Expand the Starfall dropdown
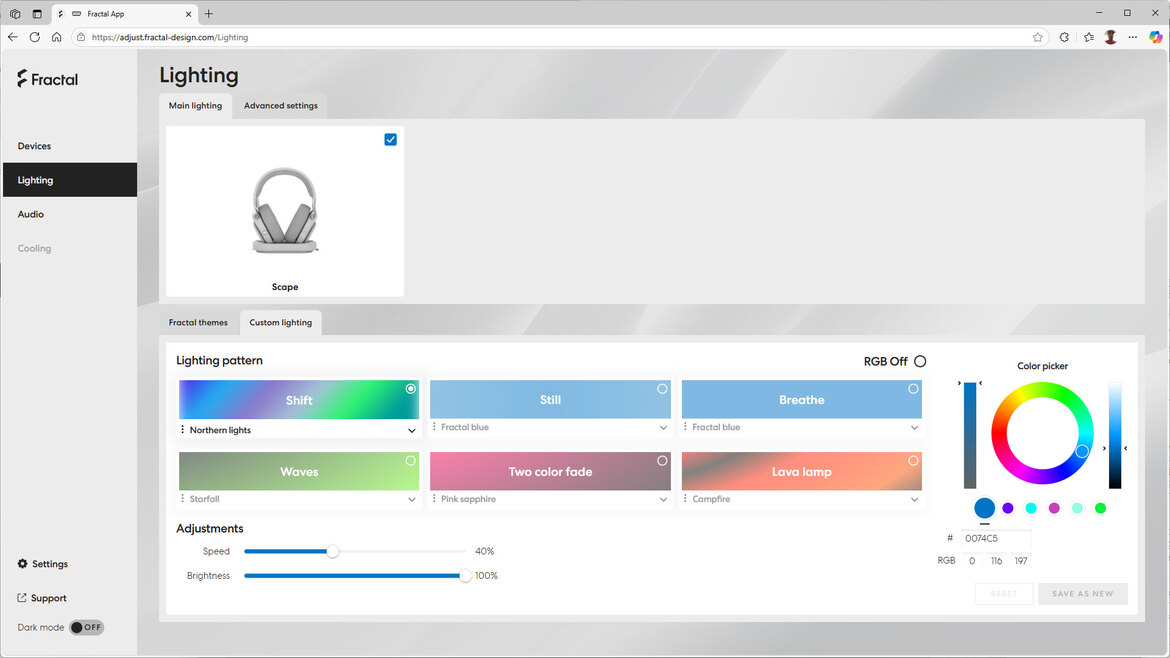This screenshot has height=658, width=1170. (x=411, y=499)
